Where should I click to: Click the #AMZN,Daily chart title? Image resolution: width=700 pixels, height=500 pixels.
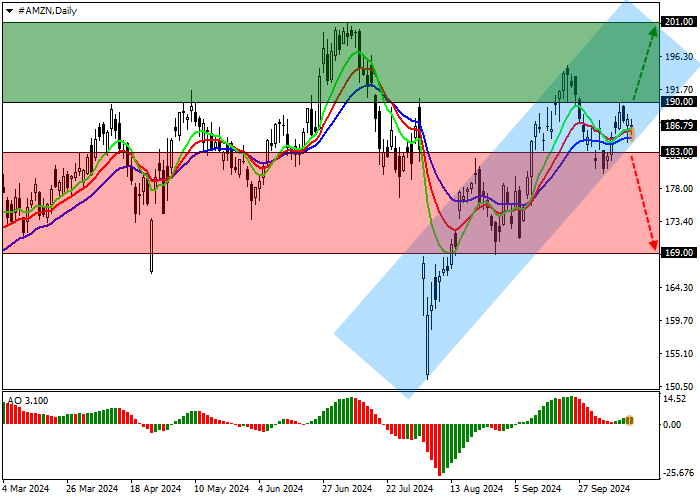[x=47, y=11]
